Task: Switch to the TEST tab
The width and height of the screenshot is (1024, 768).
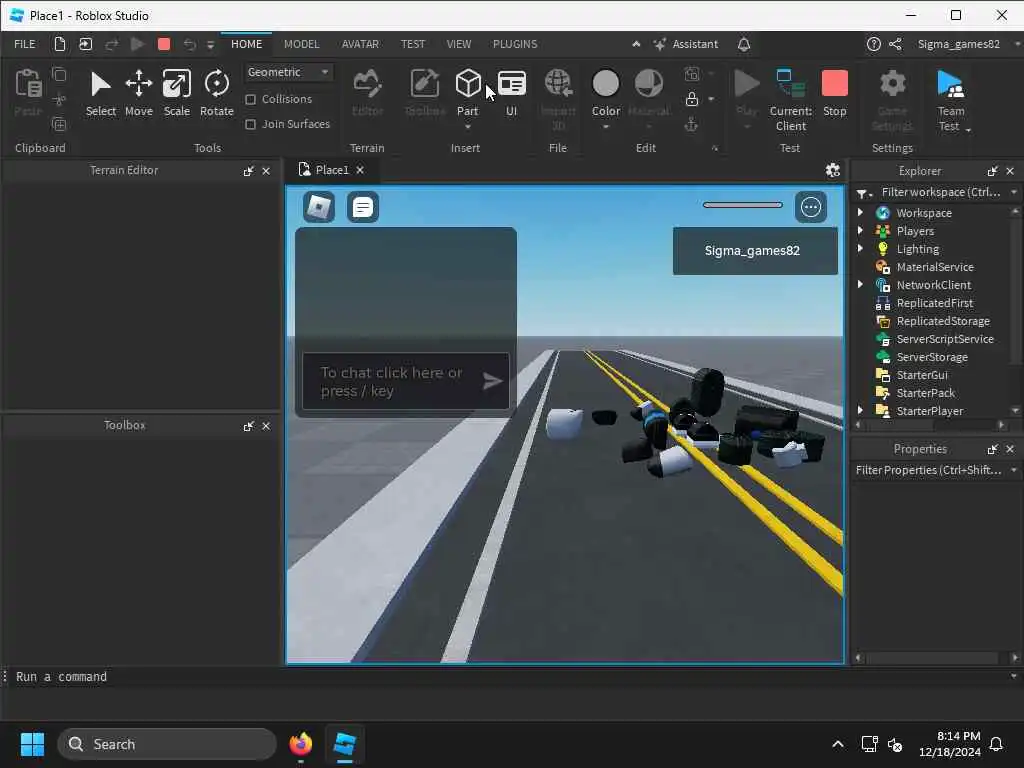Action: pyautogui.click(x=413, y=44)
